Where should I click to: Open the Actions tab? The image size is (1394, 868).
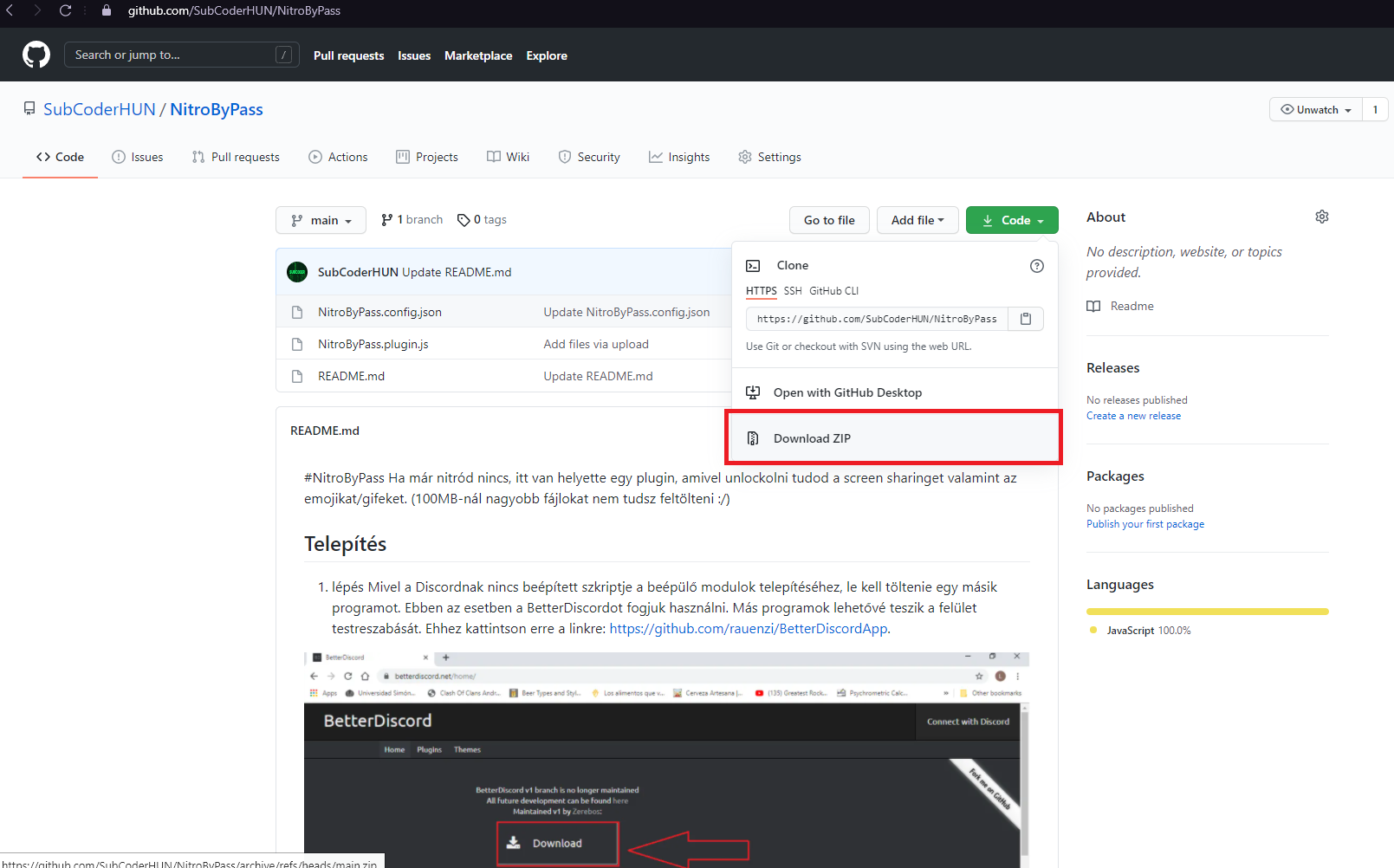click(338, 157)
